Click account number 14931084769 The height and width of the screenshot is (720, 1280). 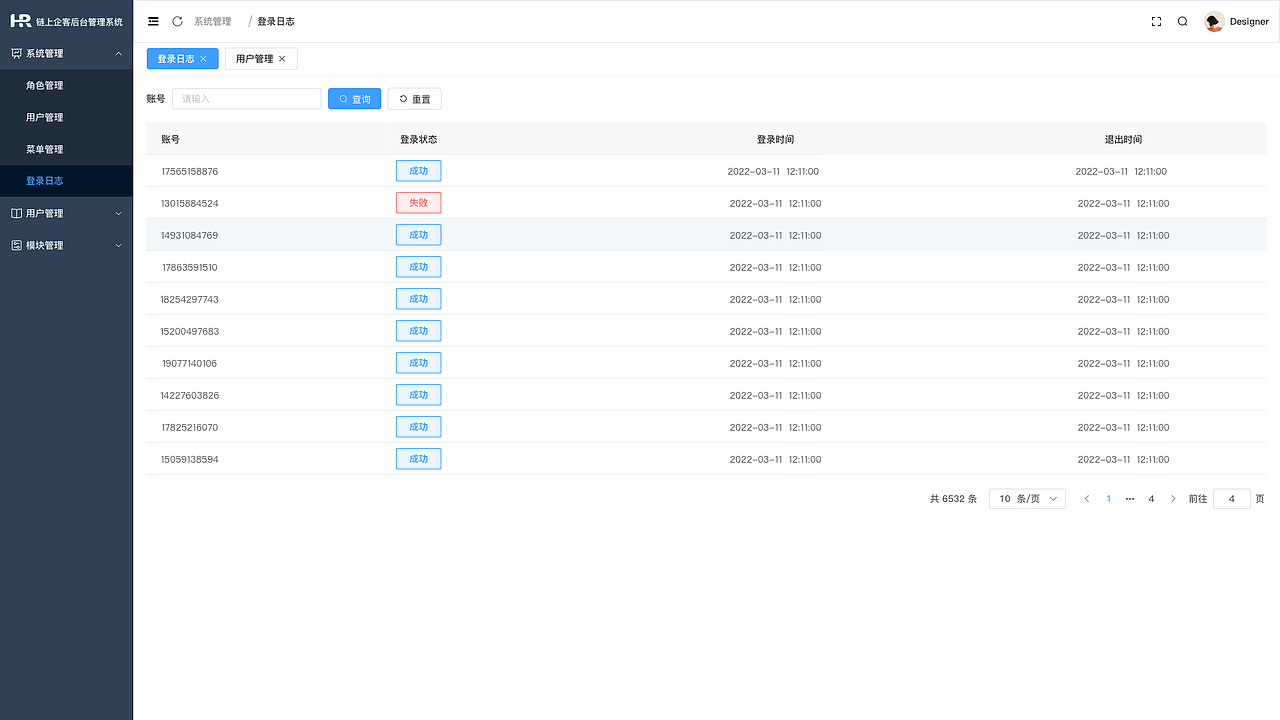[189, 235]
